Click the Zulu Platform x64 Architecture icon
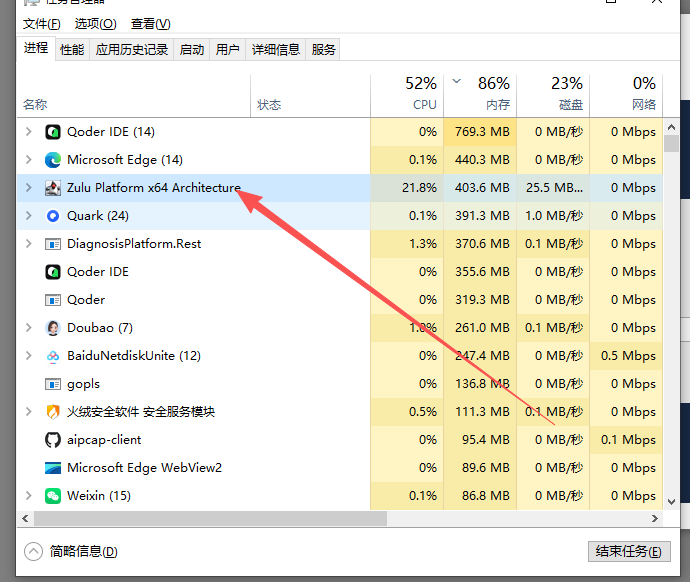690x582 pixels. point(53,188)
